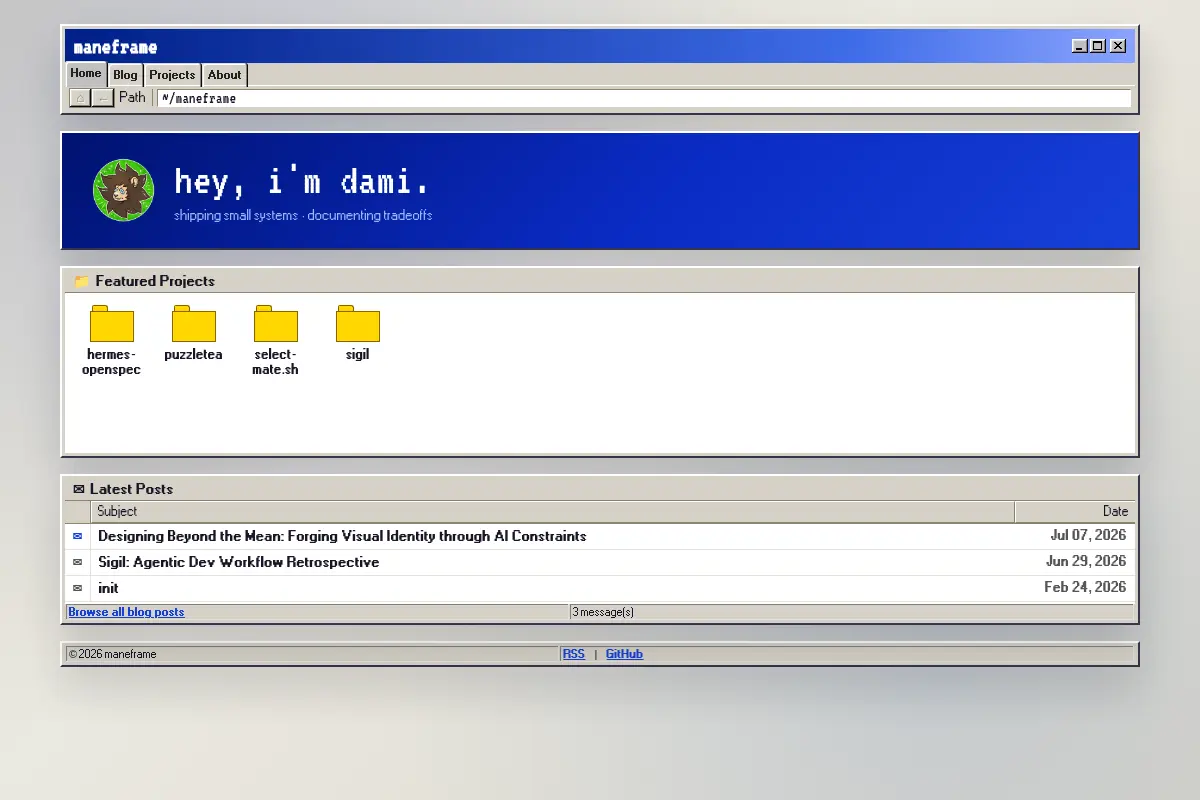Click dami's avatar image
The height and width of the screenshot is (800, 1200).
[124, 190]
